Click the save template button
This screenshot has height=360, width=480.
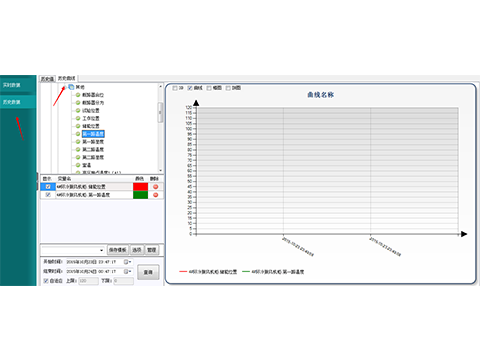point(118,250)
